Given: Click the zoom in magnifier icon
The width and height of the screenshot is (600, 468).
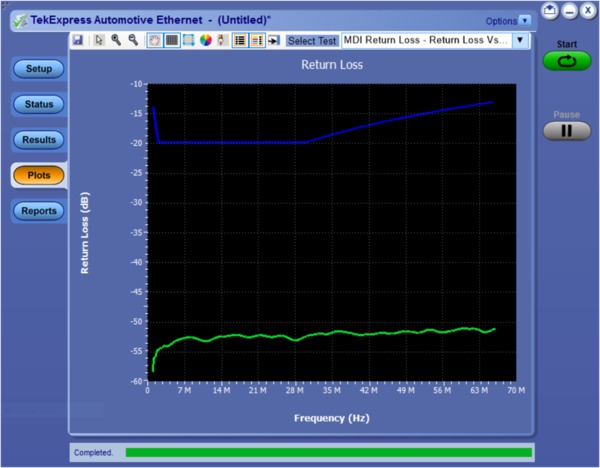Looking at the screenshot, I should click(x=116, y=41).
